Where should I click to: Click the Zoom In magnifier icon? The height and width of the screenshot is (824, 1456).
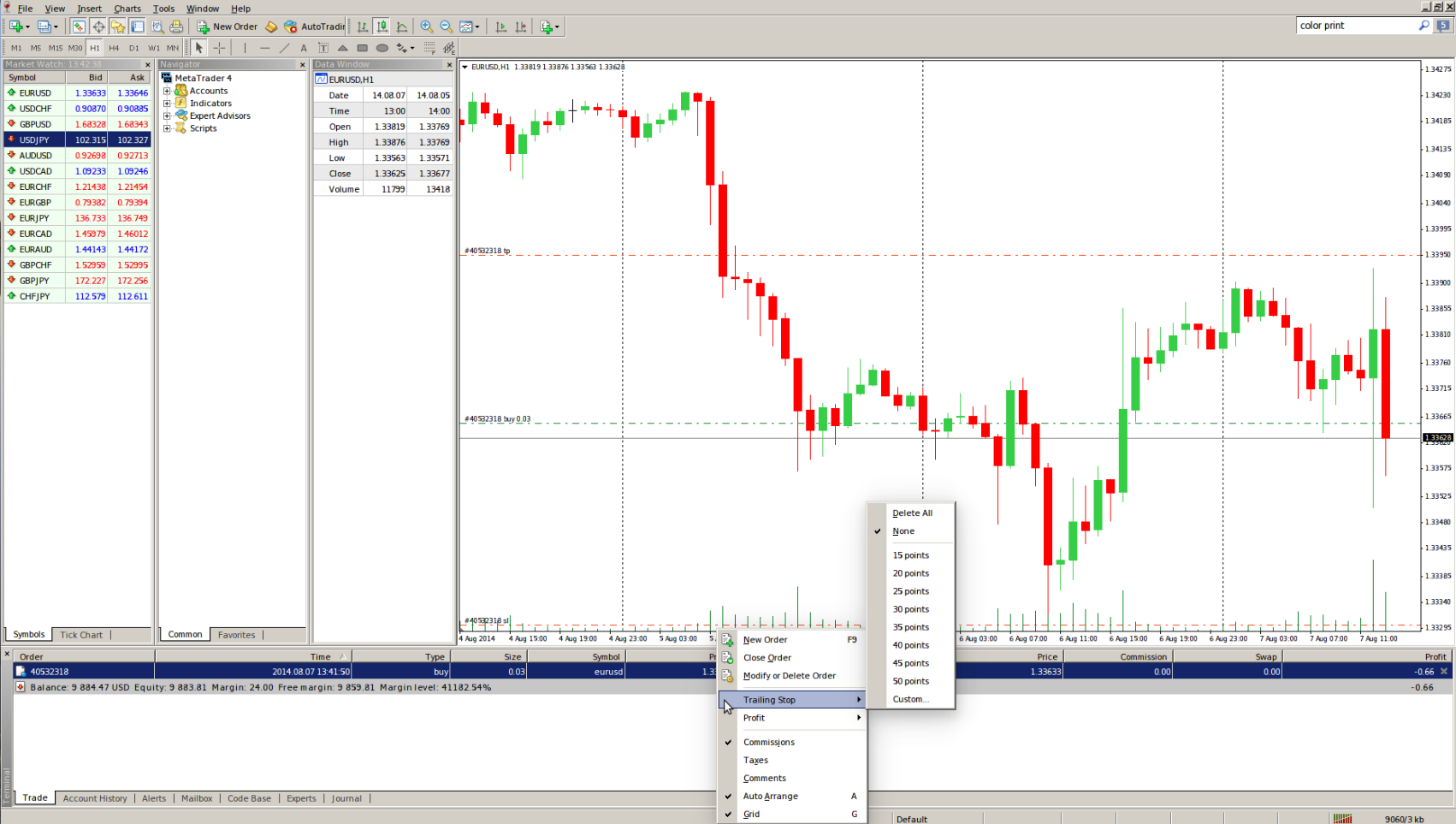coord(426,27)
